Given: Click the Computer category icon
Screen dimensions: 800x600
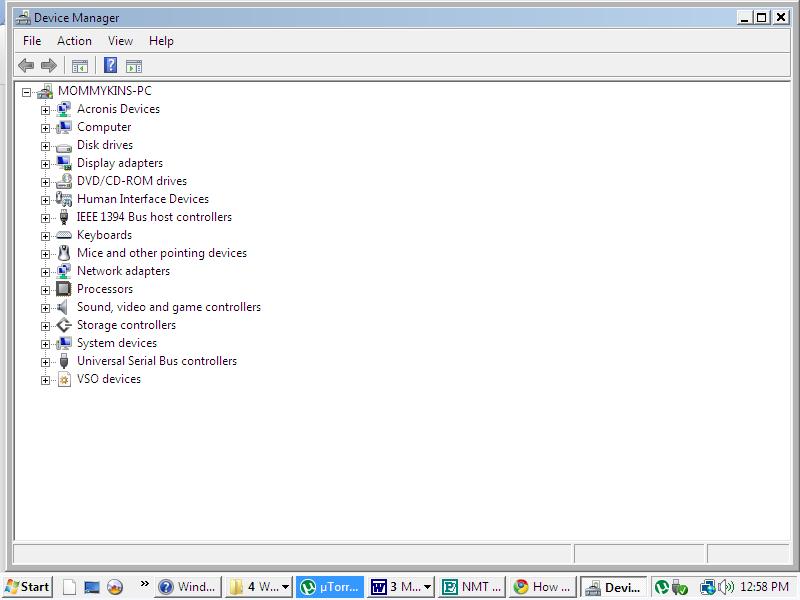Looking at the screenshot, I should click(x=64, y=127).
